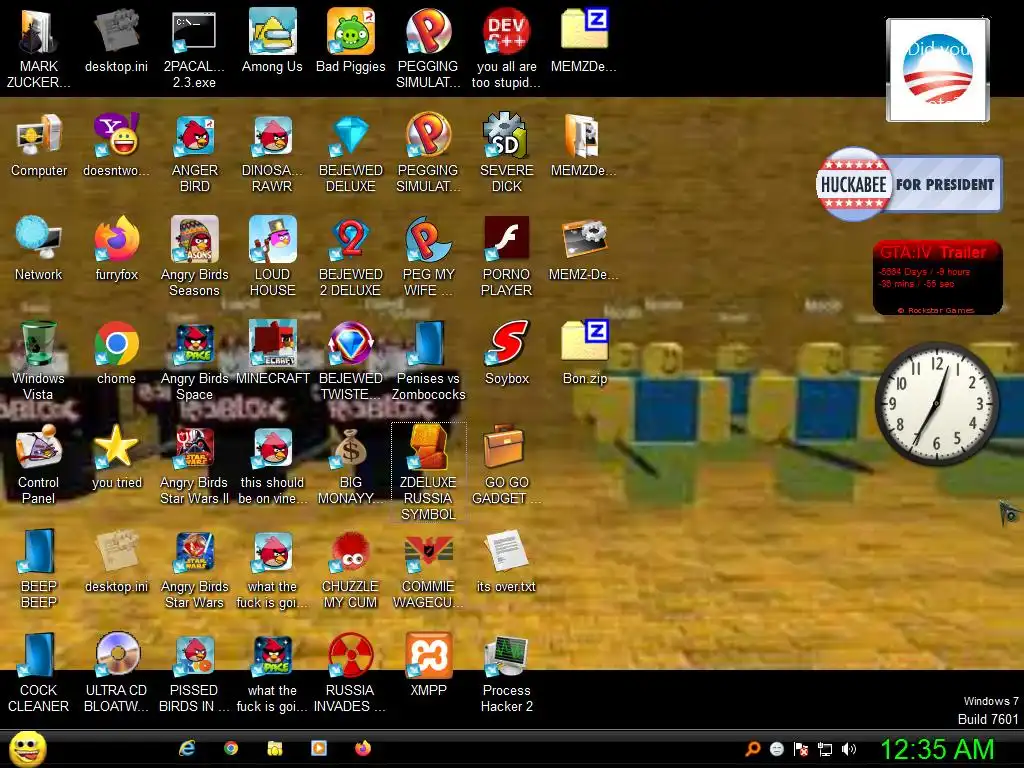
Task: Open Internet Explorer from the taskbar
Action: pyautogui.click(x=187, y=748)
